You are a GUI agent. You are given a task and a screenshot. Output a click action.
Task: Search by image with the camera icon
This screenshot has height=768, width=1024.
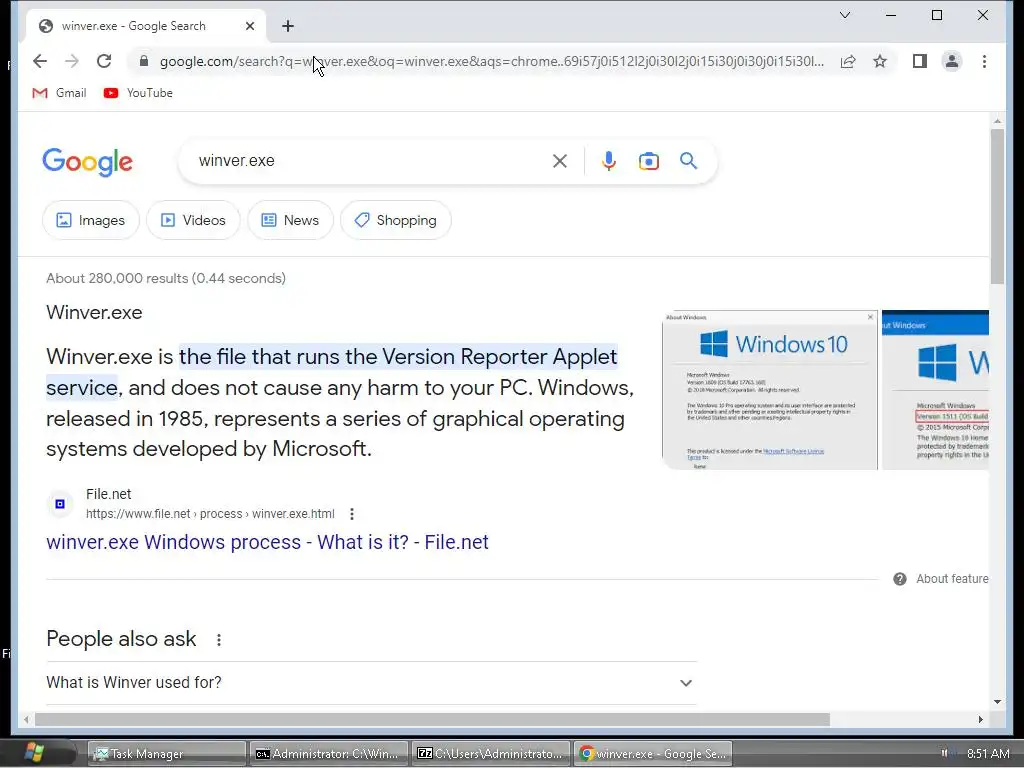648,161
